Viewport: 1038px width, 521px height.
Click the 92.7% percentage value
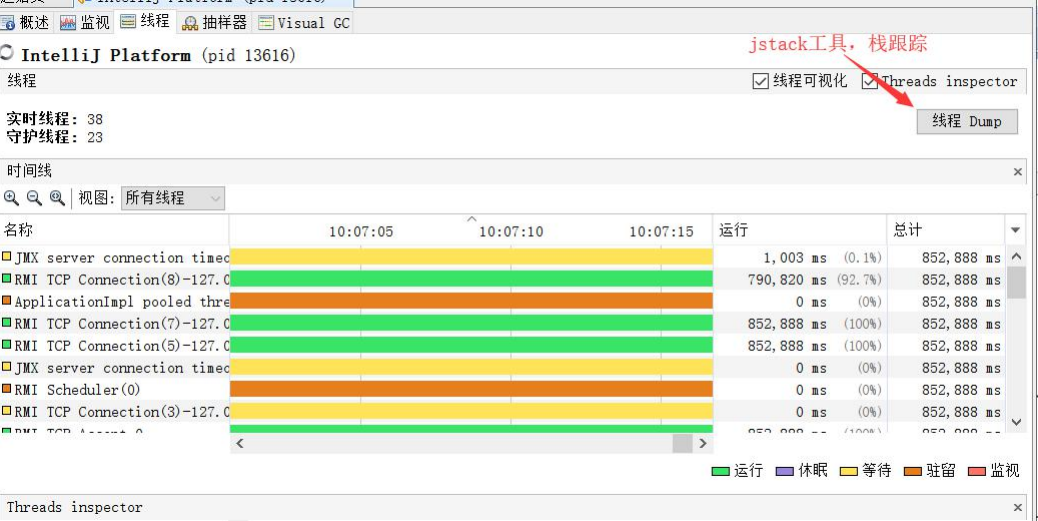click(859, 280)
